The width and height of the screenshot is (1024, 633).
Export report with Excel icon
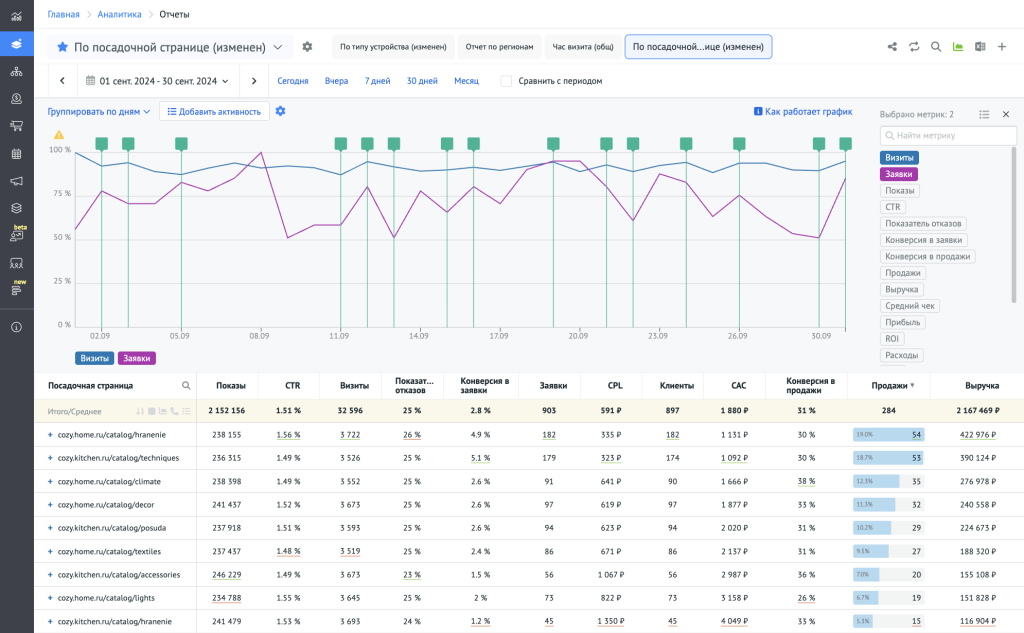pyautogui.click(x=980, y=47)
